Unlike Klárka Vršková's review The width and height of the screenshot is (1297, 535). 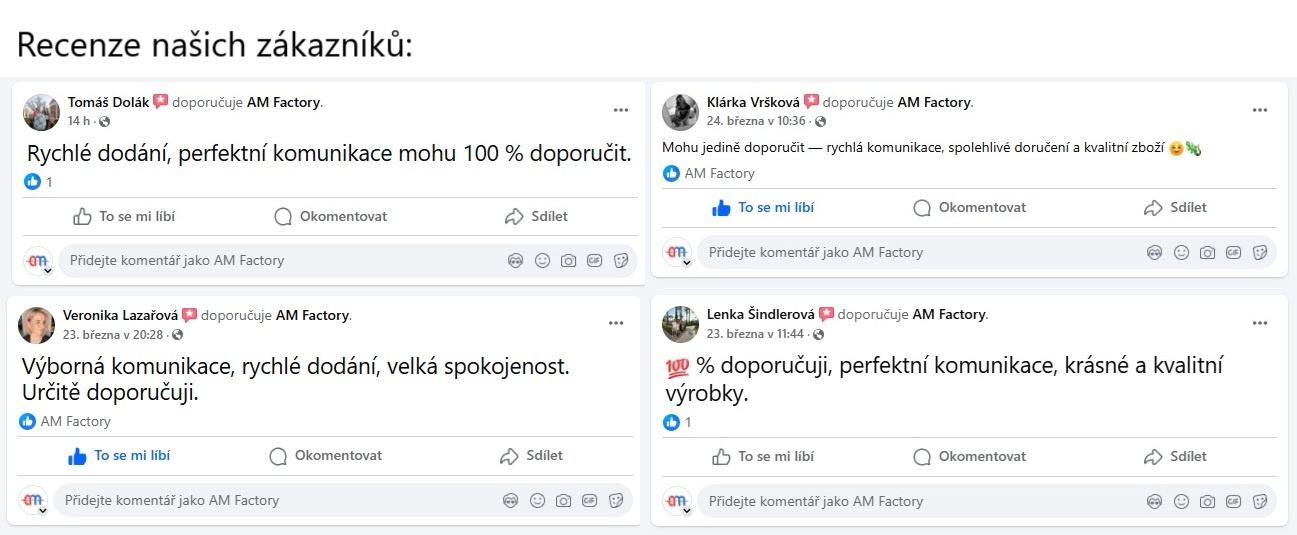point(764,208)
